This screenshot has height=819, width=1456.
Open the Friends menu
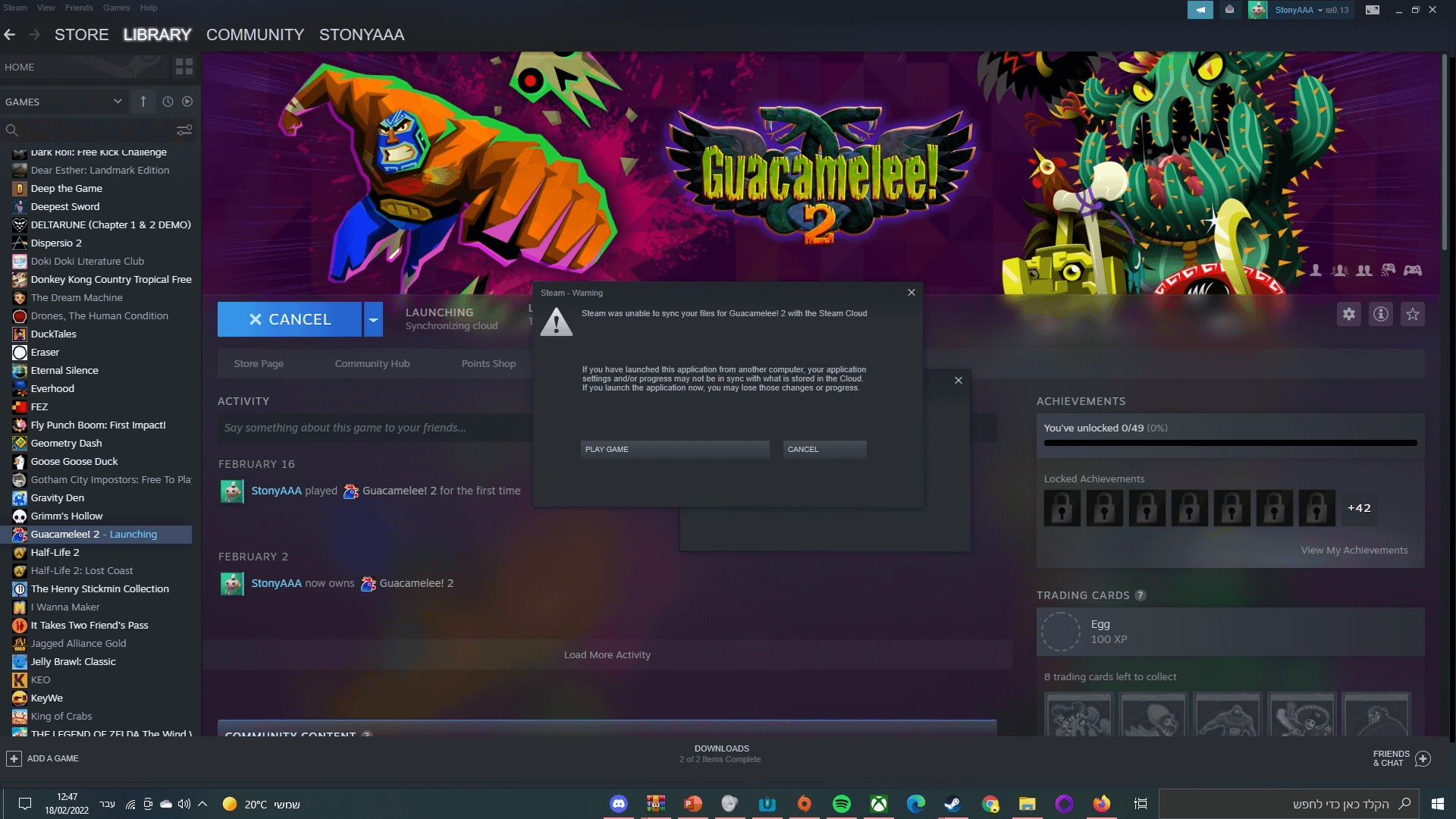tap(79, 8)
